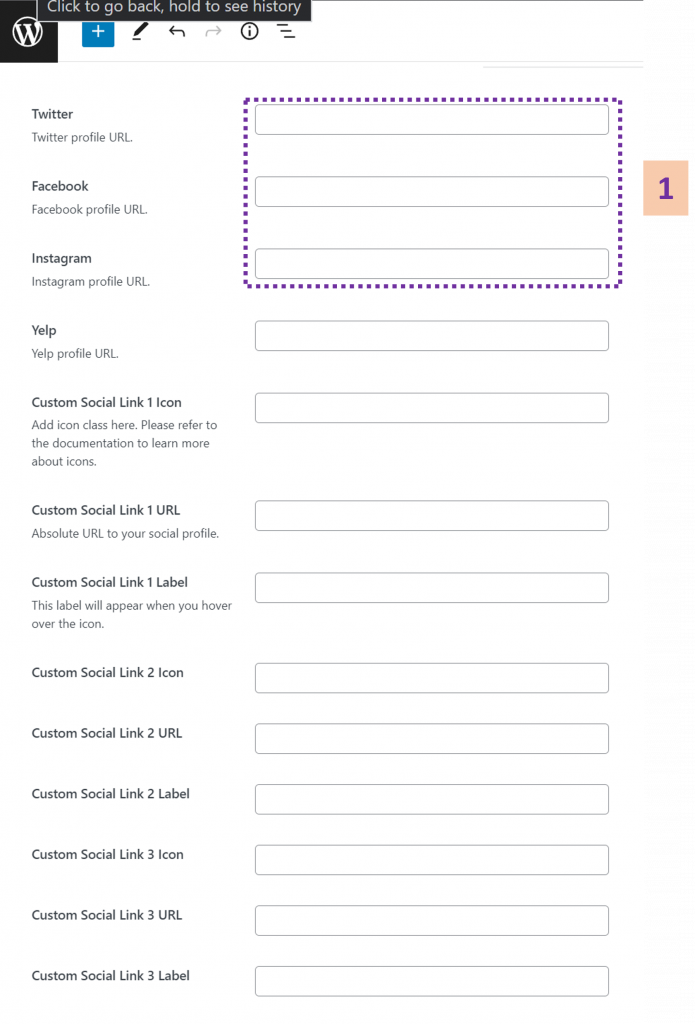Click the Twitter profile URL field
The width and height of the screenshot is (695, 1024).
pos(431,120)
